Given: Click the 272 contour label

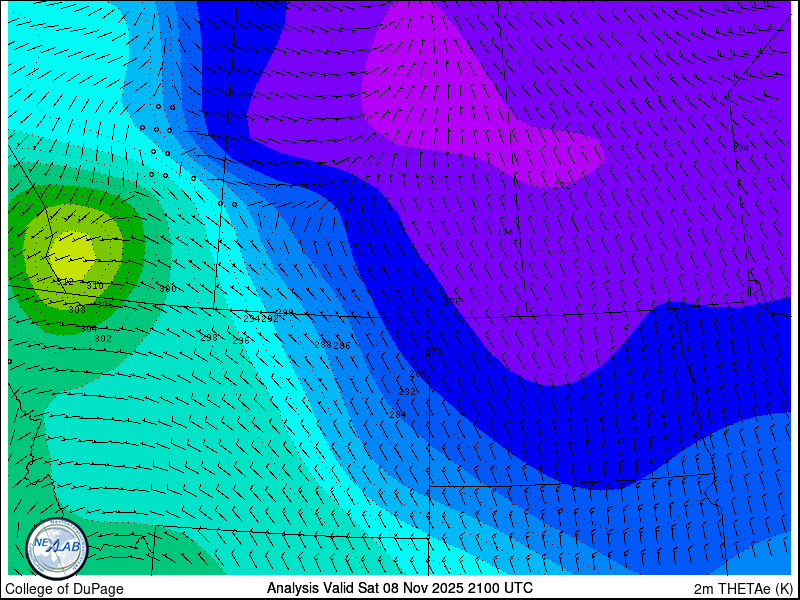Looking at the screenshot, I should coord(562,186).
